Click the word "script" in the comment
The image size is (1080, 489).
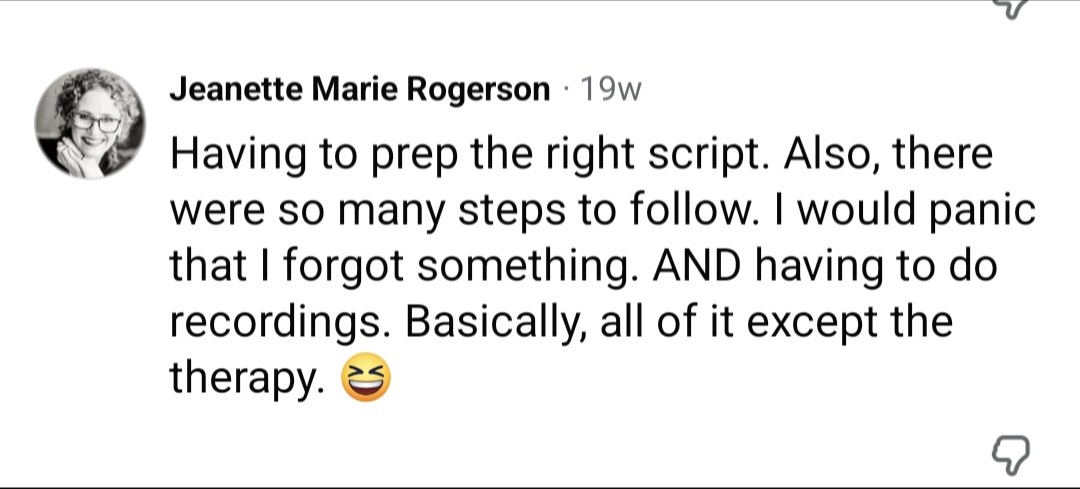click(x=721, y=157)
